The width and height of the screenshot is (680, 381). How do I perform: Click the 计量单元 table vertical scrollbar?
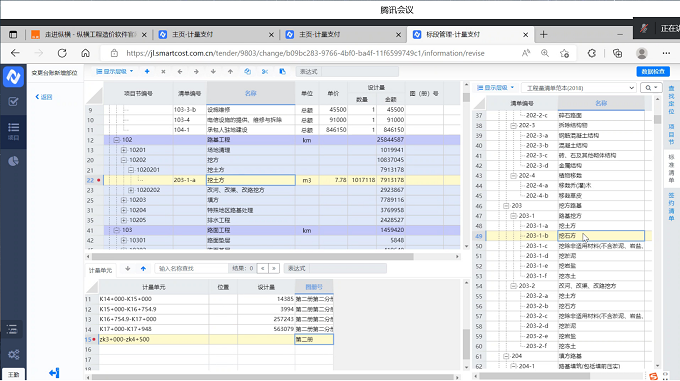(467, 345)
